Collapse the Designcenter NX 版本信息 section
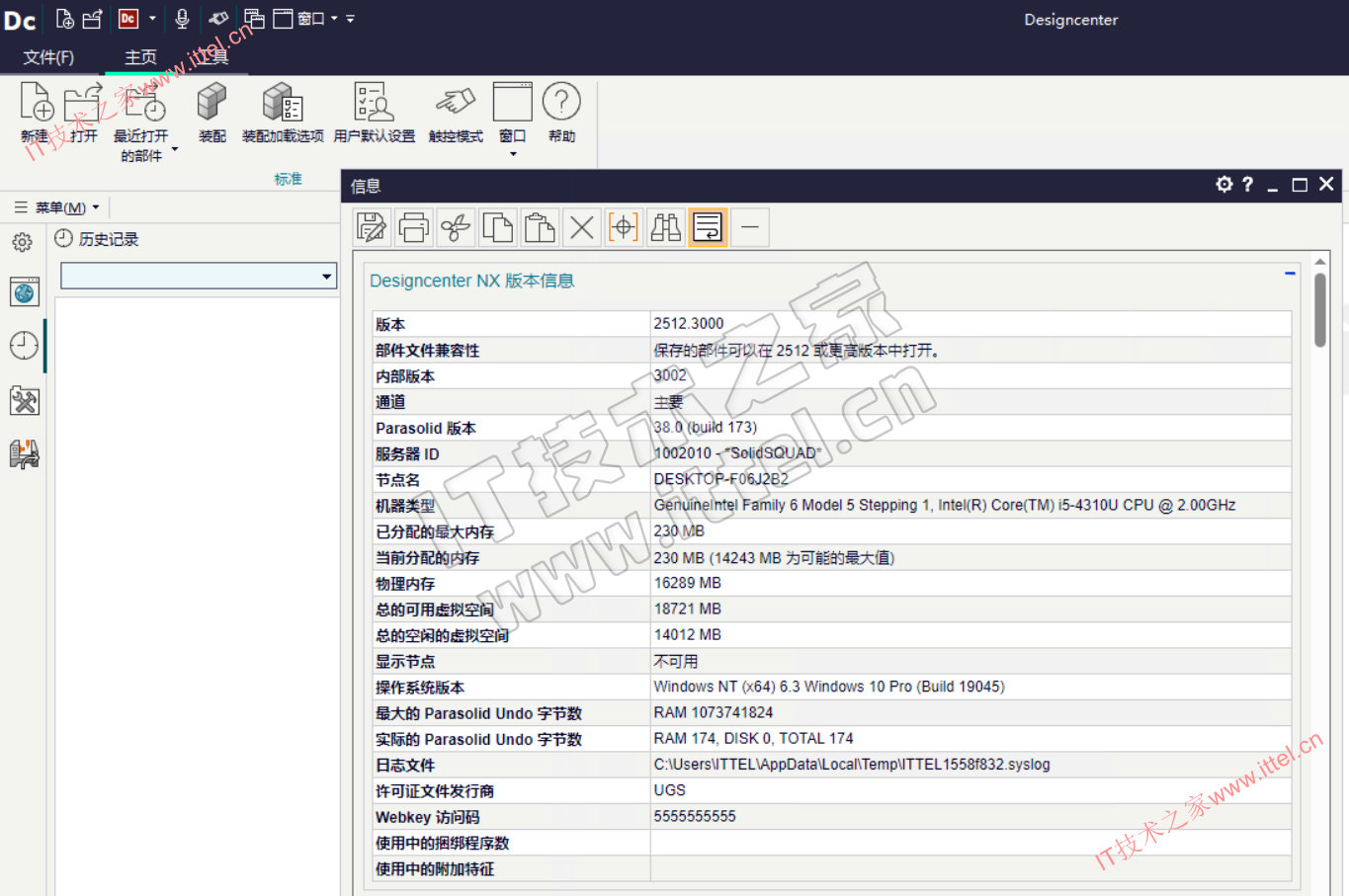 click(x=1290, y=274)
